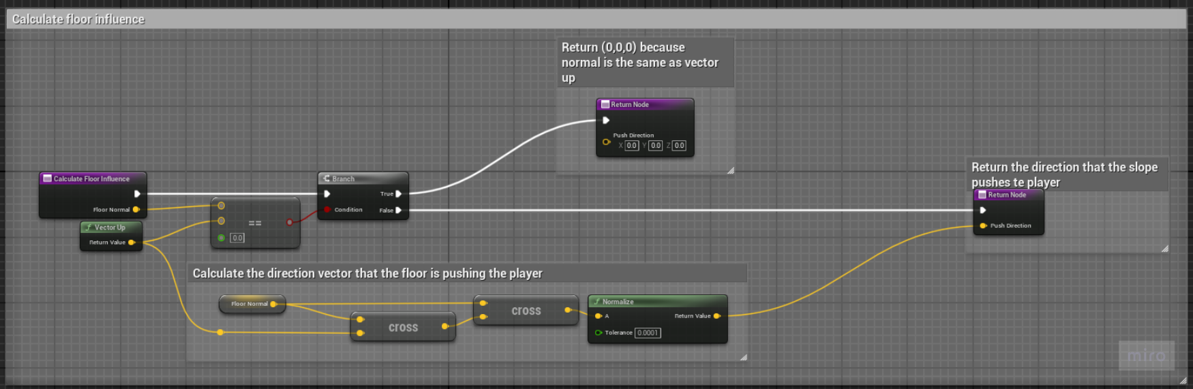Select the Normalize node title
Viewport: 1193px width, 389px height.
[x=617, y=301]
